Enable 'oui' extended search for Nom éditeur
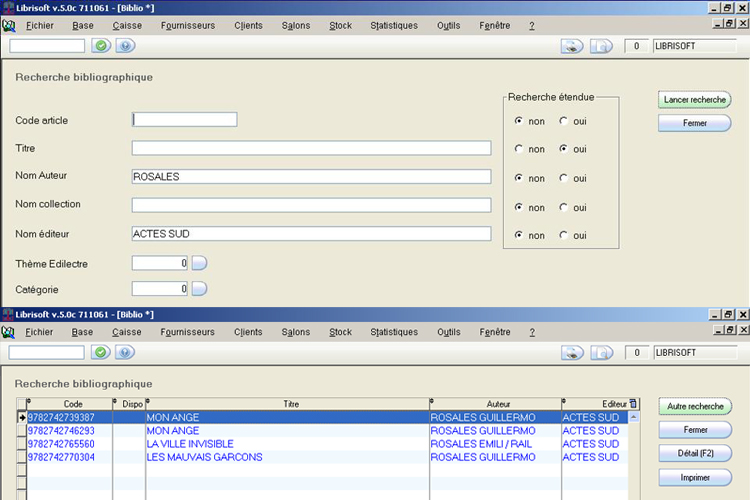The height and width of the screenshot is (500, 750). pos(564,235)
